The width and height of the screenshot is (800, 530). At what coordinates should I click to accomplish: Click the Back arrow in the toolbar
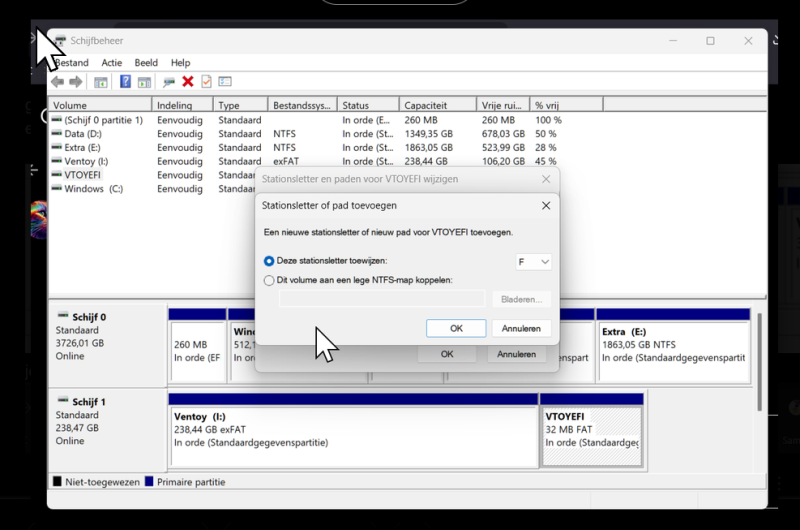tap(58, 82)
